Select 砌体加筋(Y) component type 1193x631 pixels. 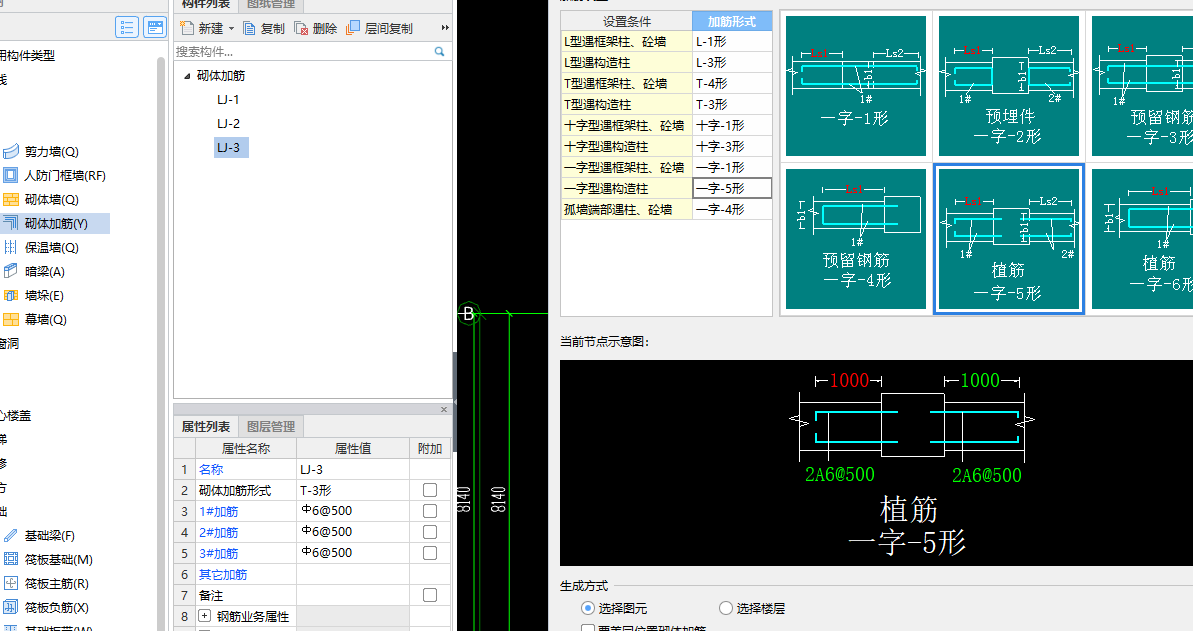(56, 223)
